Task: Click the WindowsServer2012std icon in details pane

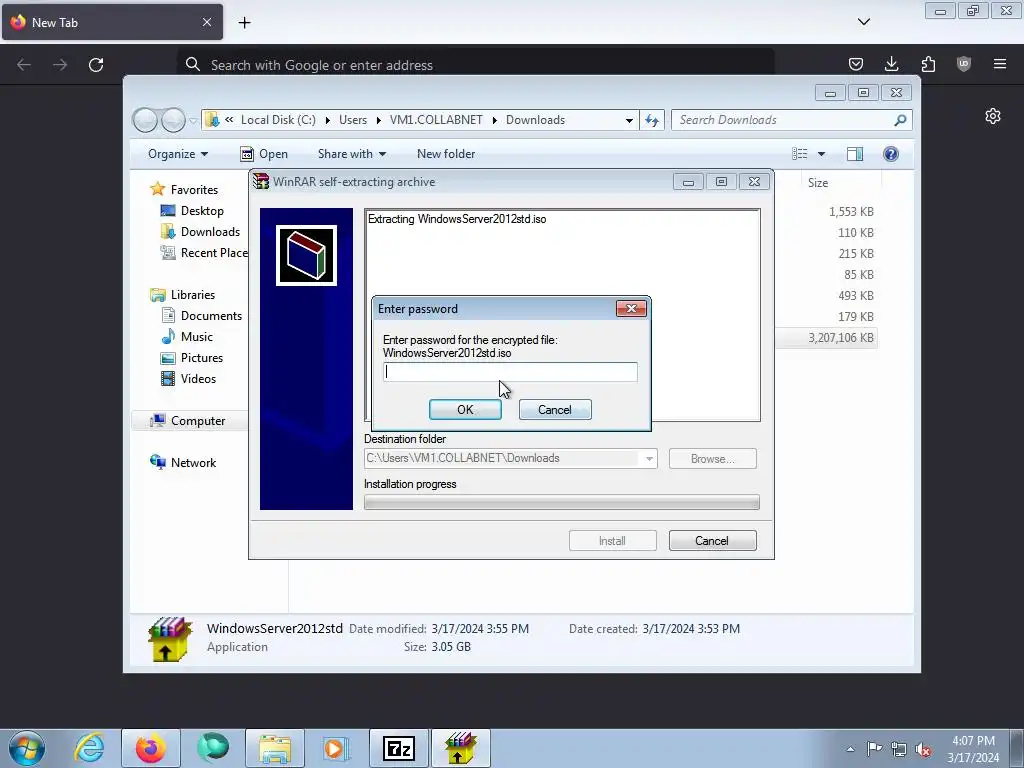Action: 170,639
